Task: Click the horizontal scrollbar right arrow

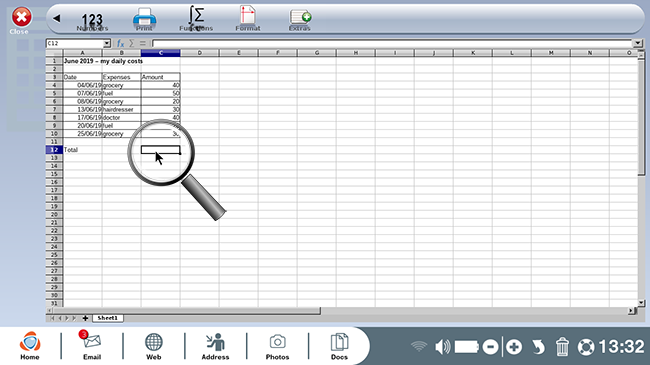Action: point(632,310)
